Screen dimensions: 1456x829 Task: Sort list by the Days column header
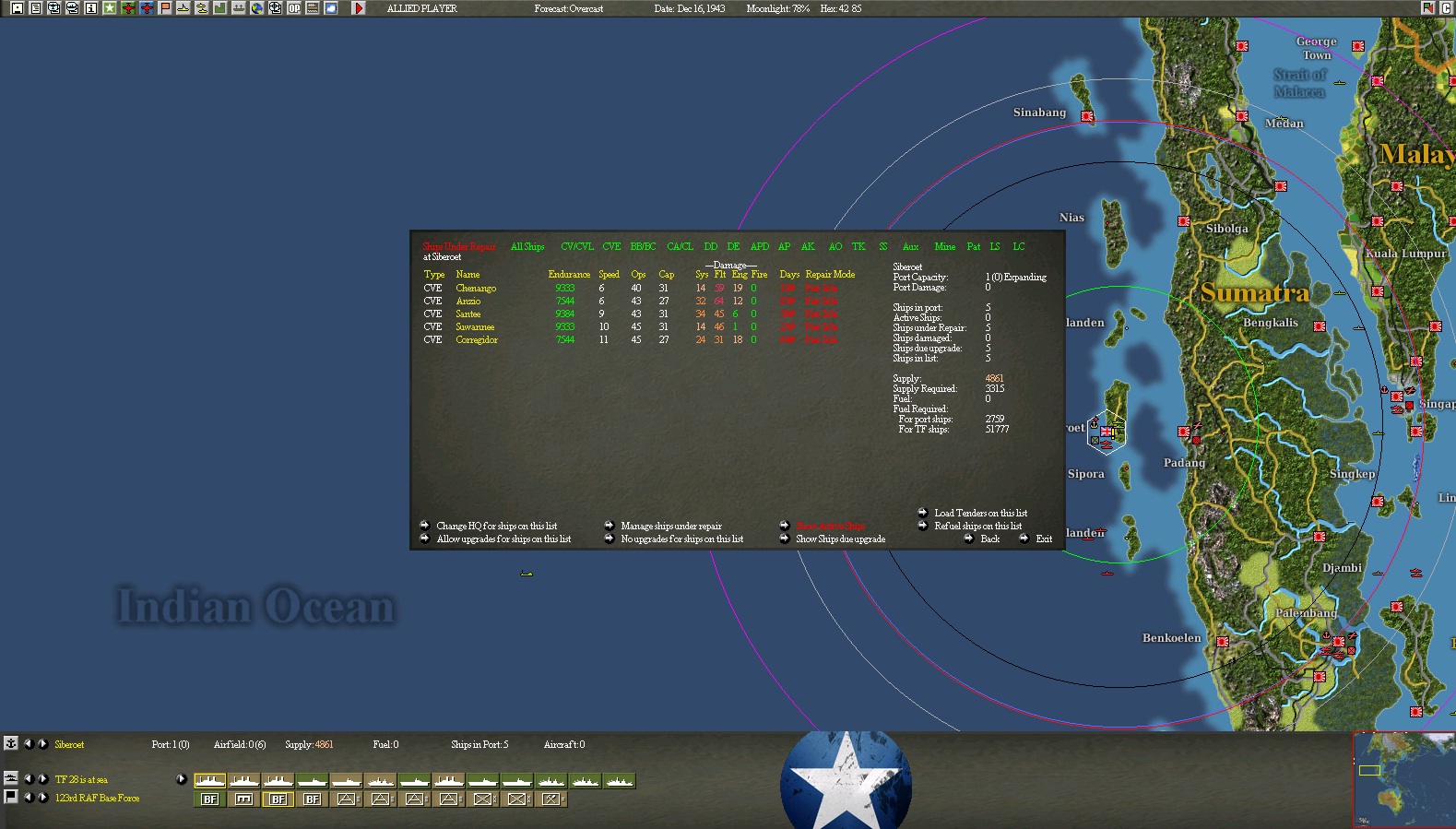coord(789,274)
